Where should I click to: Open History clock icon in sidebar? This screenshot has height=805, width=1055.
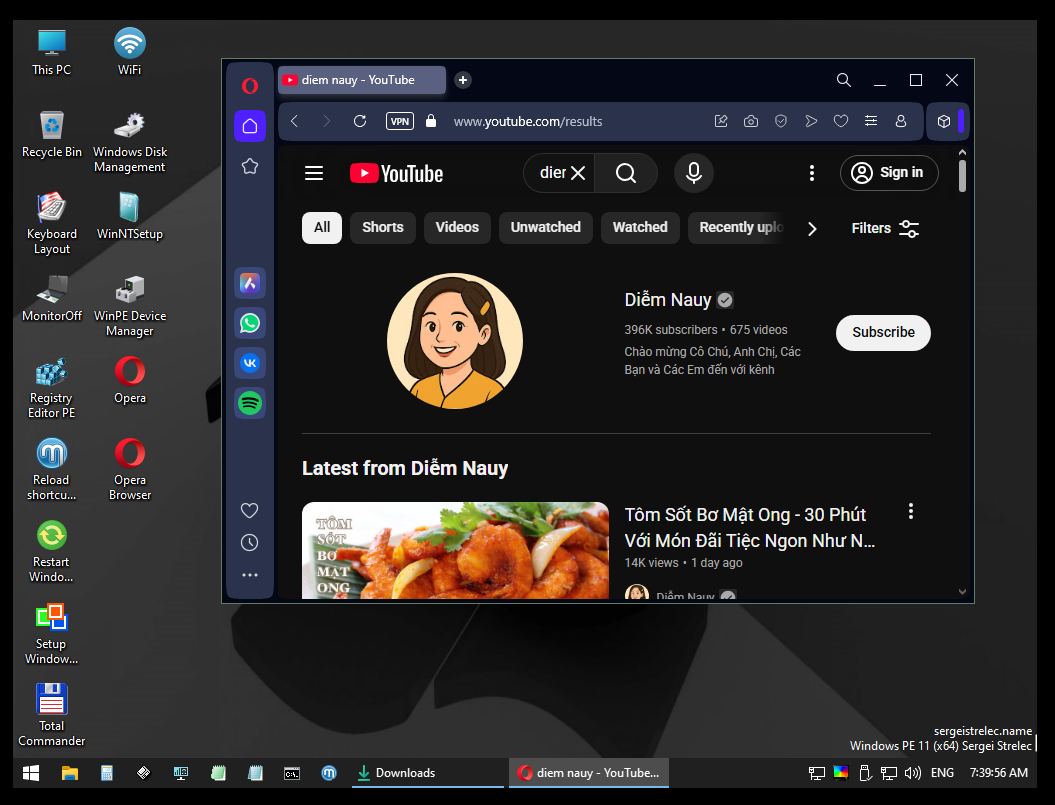(x=250, y=542)
